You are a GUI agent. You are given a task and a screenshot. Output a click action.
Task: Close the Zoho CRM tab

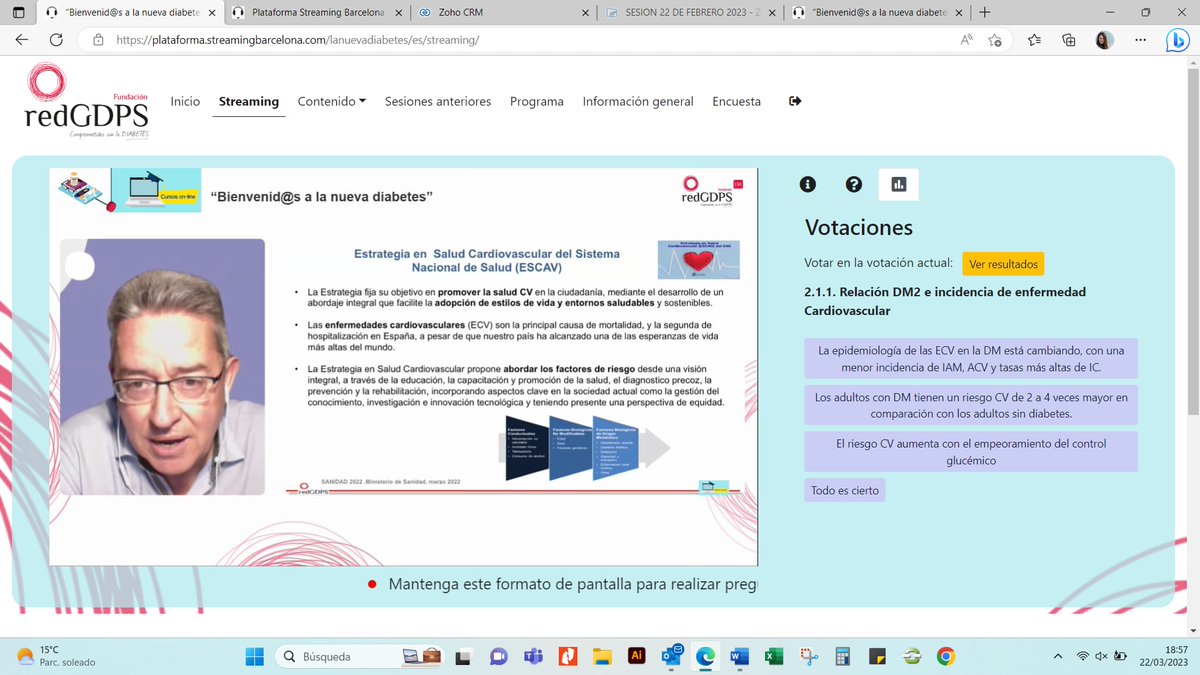click(586, 13)
